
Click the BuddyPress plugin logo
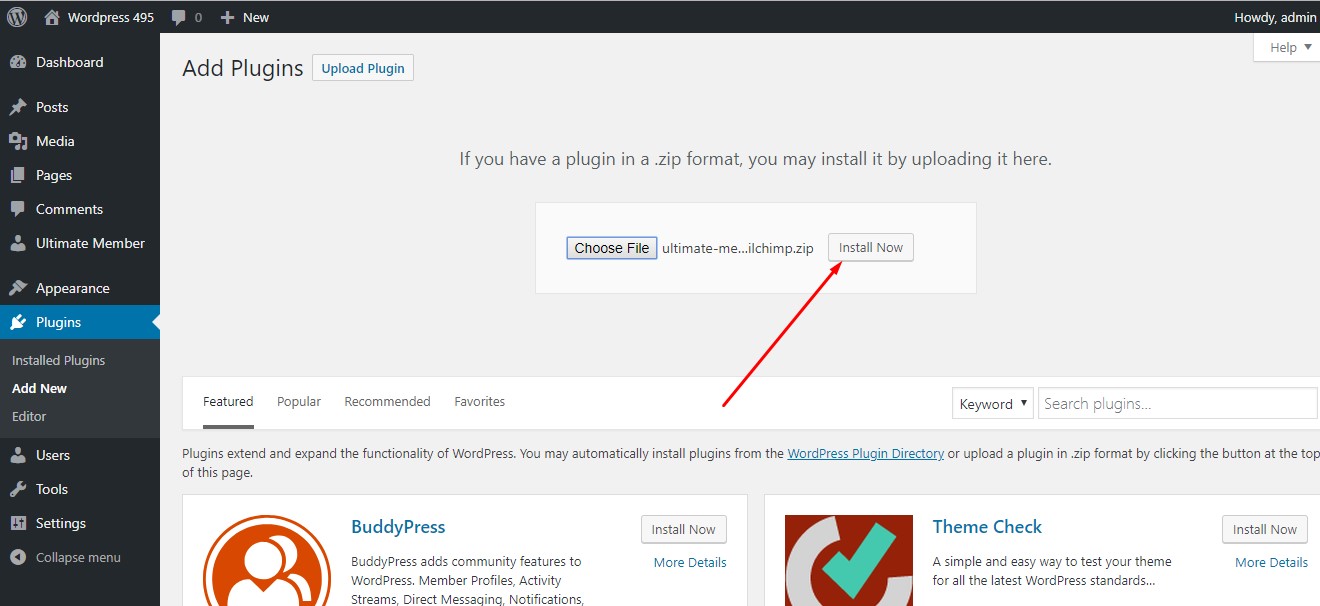[266, 561]
